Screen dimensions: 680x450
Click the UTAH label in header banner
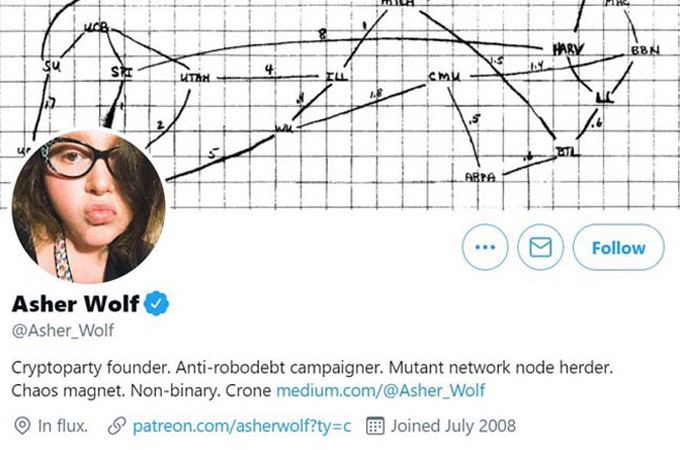pyautogui.click(x=195, y=78)
